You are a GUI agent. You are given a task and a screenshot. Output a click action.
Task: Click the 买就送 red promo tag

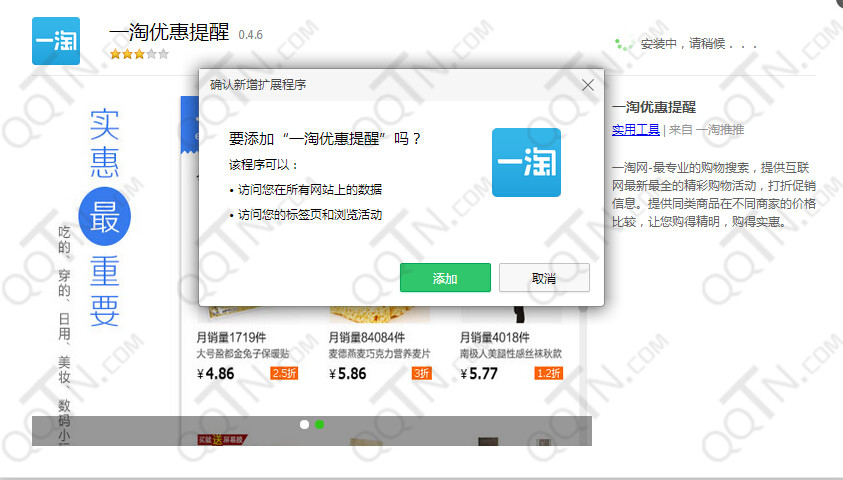pos(223,440)
